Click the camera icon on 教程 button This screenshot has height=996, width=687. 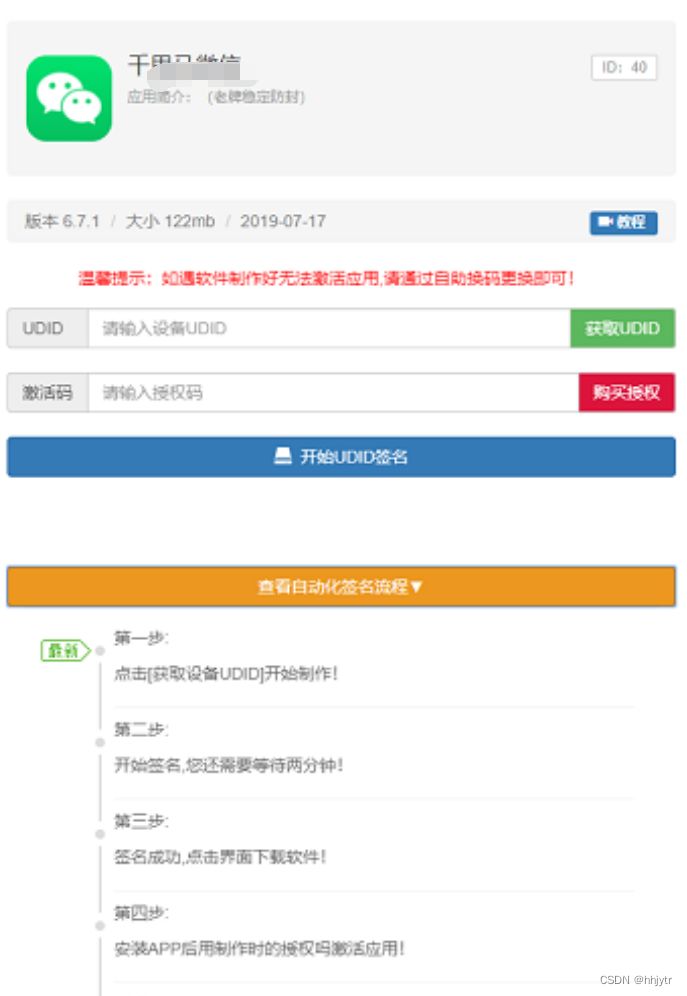[606, 222]
